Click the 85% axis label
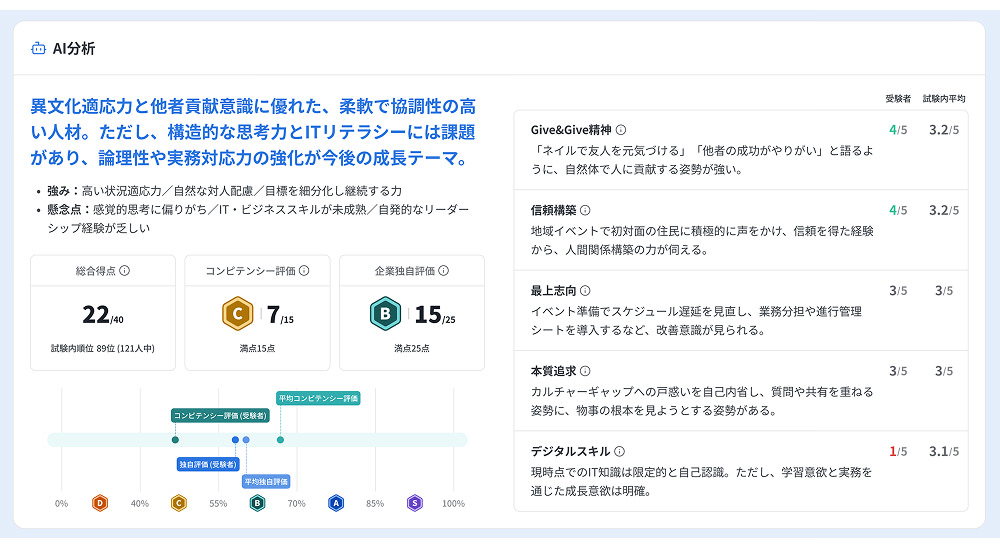This screenshot has height=546, width=1000. click(x=375, y=503)
